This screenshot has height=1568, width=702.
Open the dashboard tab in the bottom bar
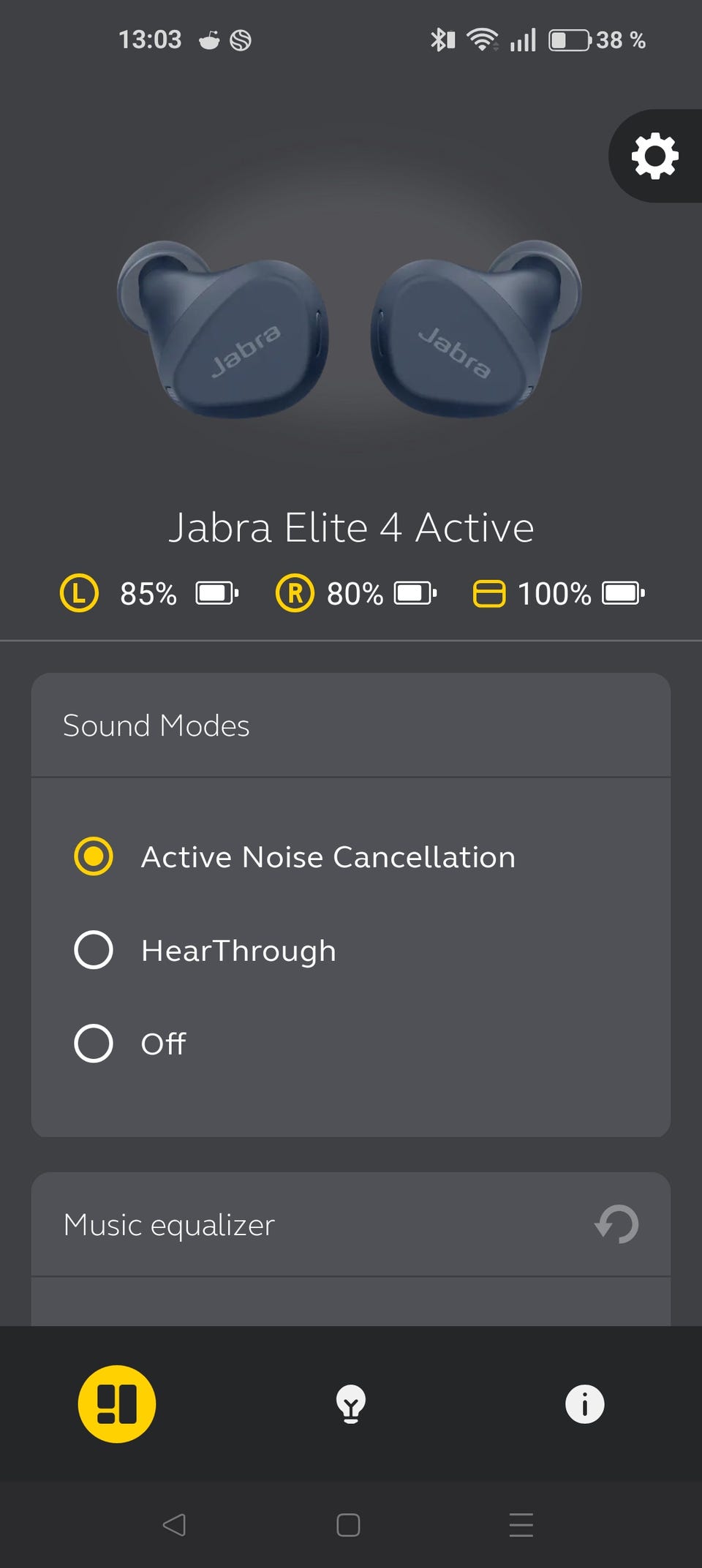[x=117, y=1403]
